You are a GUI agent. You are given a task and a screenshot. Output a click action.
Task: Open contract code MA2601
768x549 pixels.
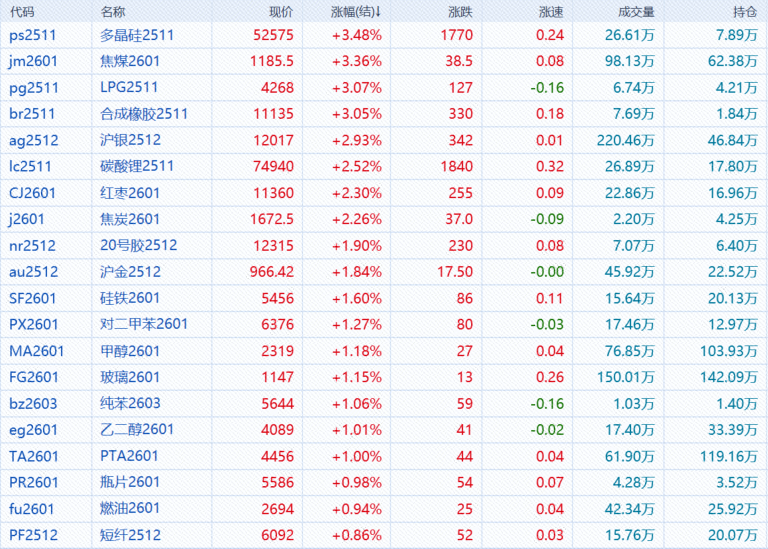37,351
